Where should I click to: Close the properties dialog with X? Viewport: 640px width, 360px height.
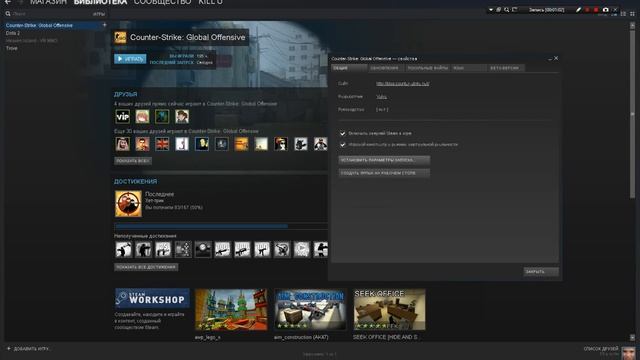556,58
